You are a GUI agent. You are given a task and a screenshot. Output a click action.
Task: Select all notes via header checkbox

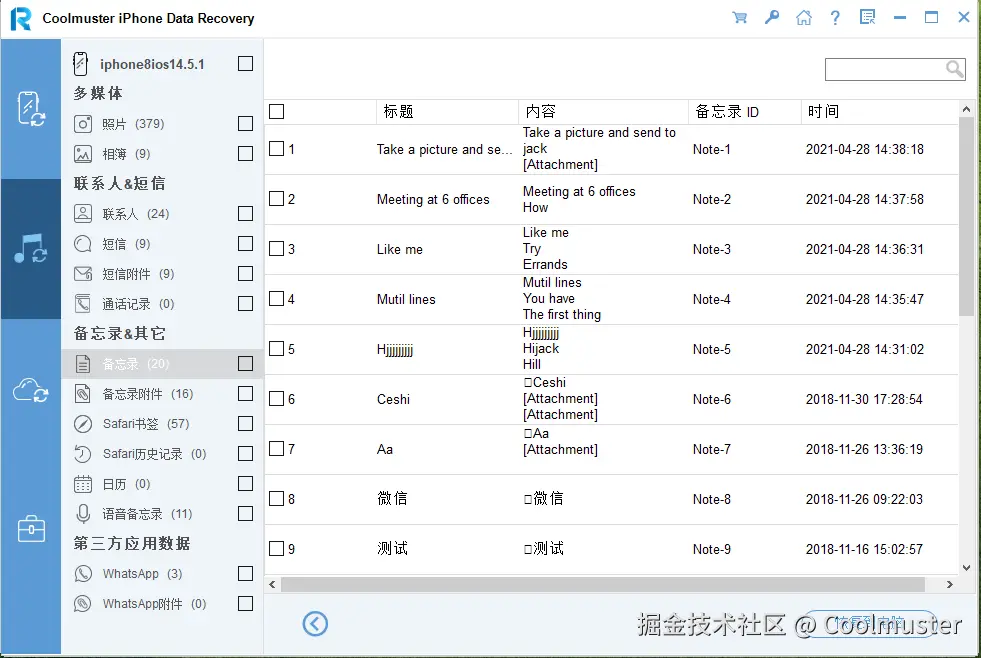pos(277,111)
